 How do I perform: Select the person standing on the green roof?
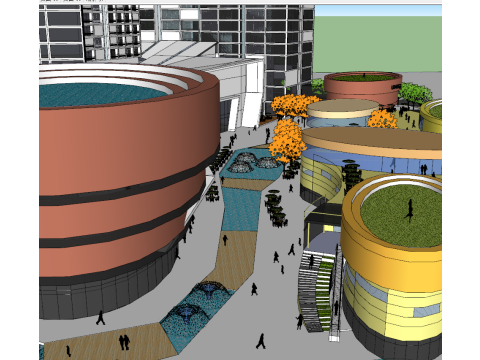(x=410, y=211)
